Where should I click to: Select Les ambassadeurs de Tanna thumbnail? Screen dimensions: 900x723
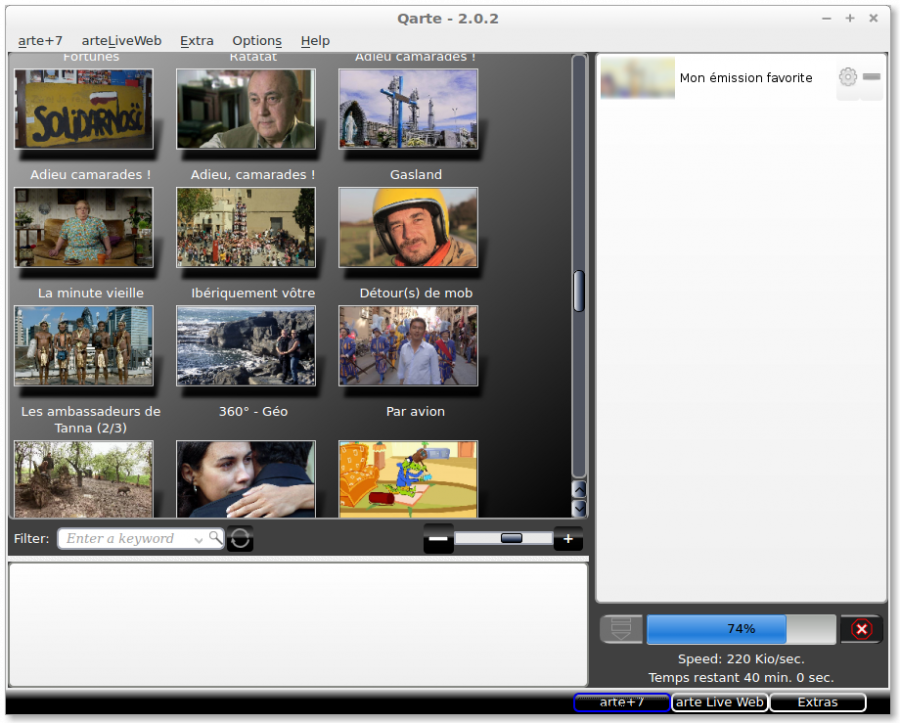[x=84, y=479]
